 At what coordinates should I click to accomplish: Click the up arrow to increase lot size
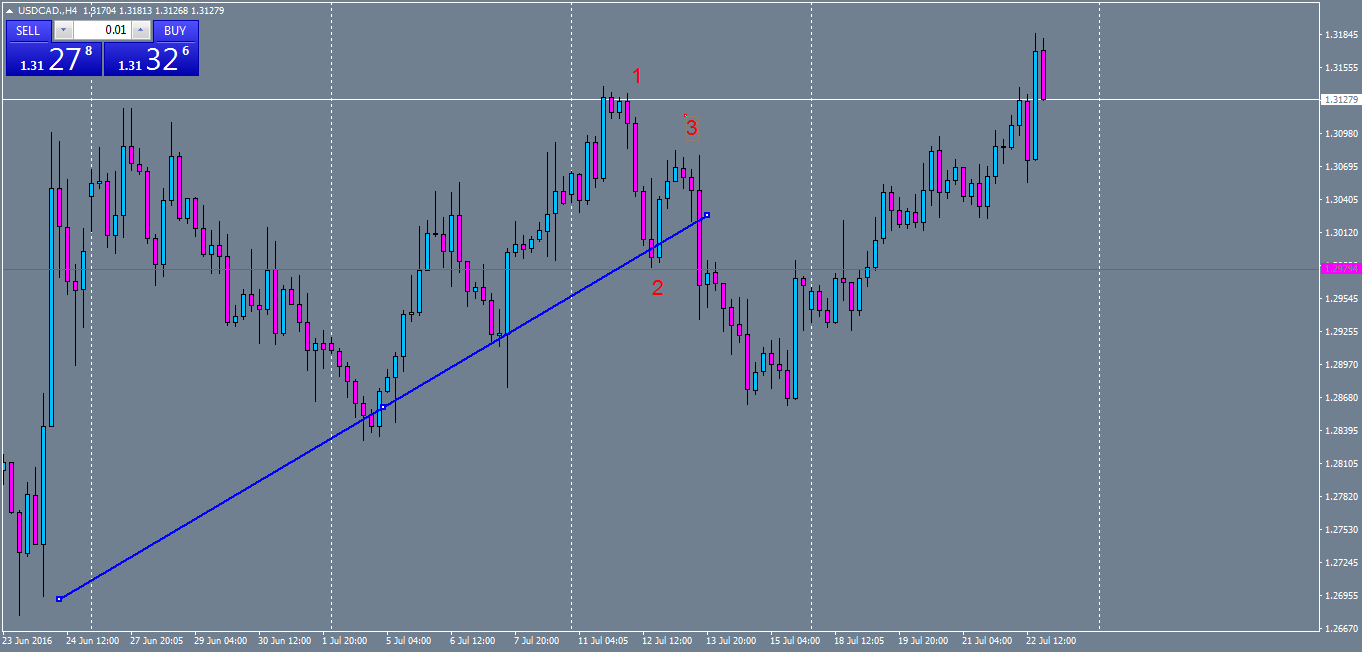click(140, 30)
